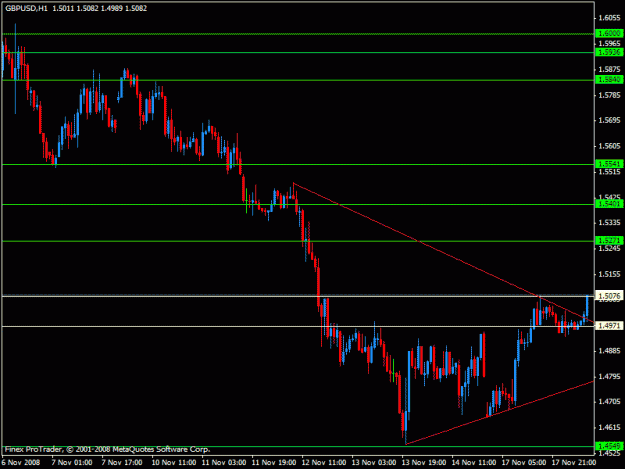Select the 1.6000 green price label
Screen dimensions: 625x469
[609, 33]
